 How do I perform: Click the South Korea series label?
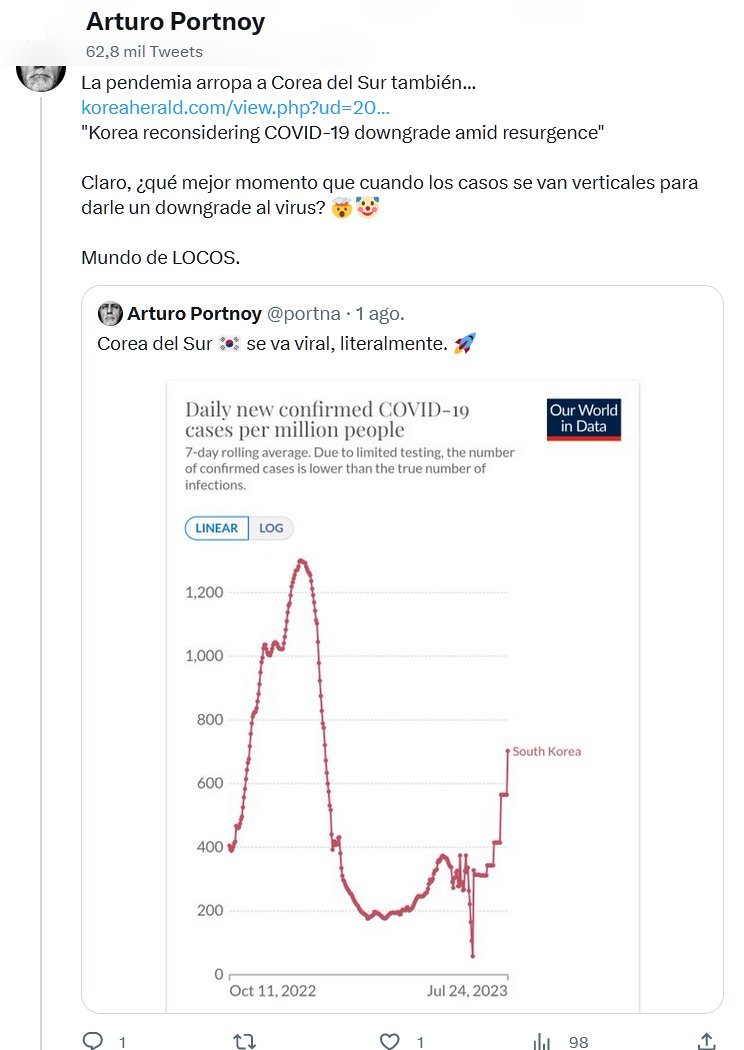coord(546,751)
